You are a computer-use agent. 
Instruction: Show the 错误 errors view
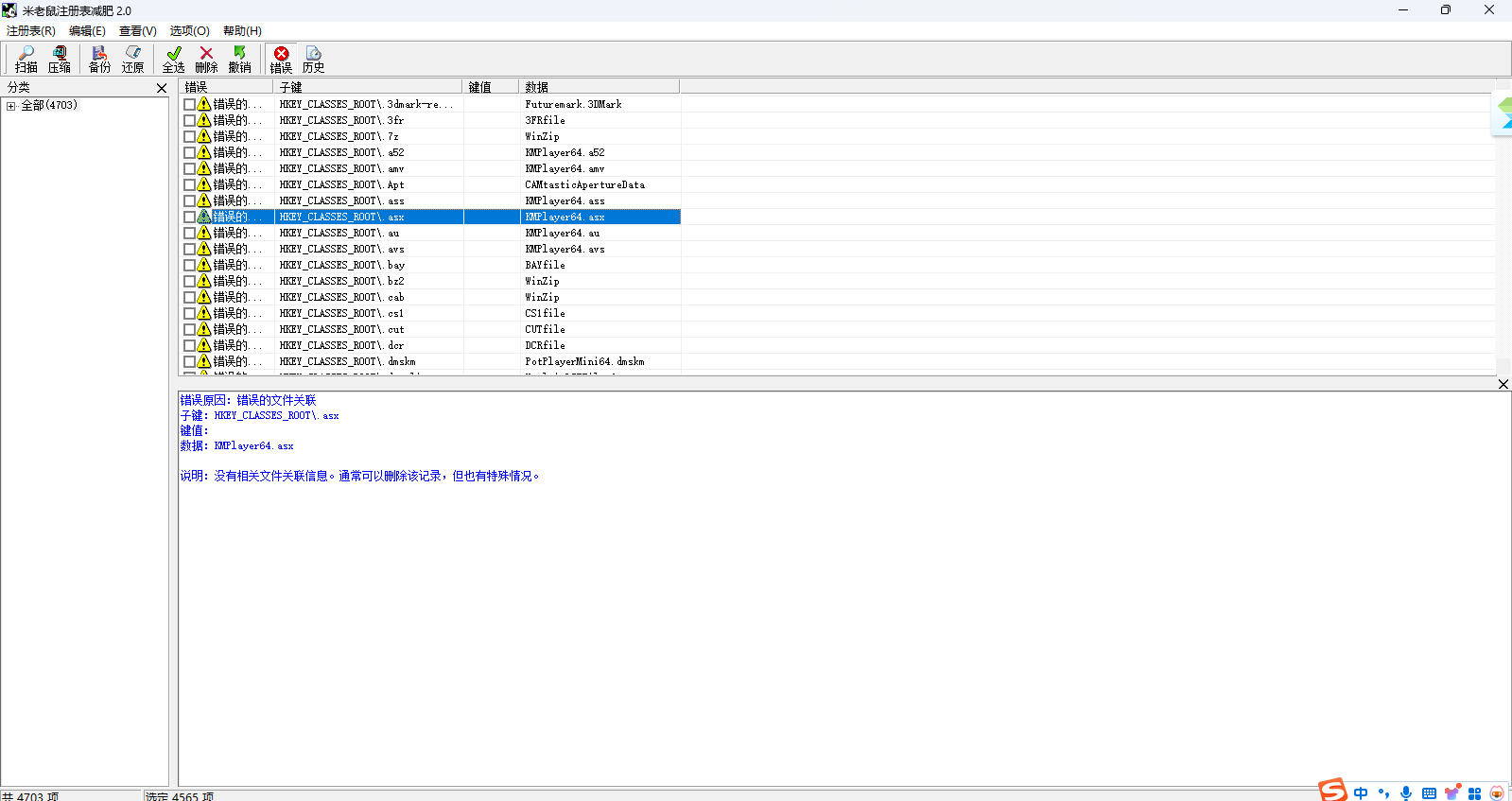pyautogui.click(x=281, y=59)
